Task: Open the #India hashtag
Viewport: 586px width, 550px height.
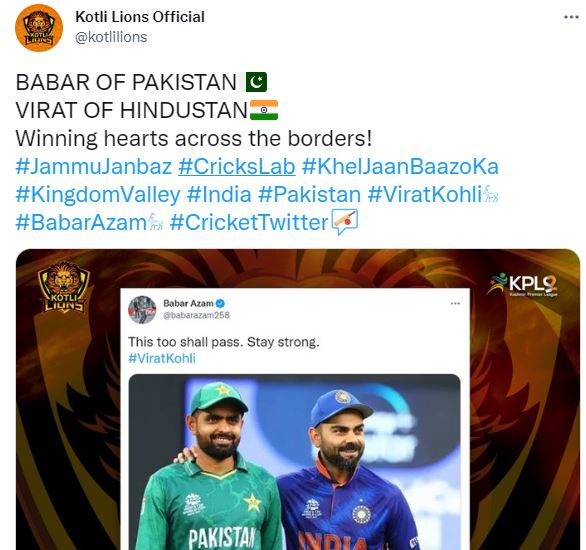Action: point(219,194)
